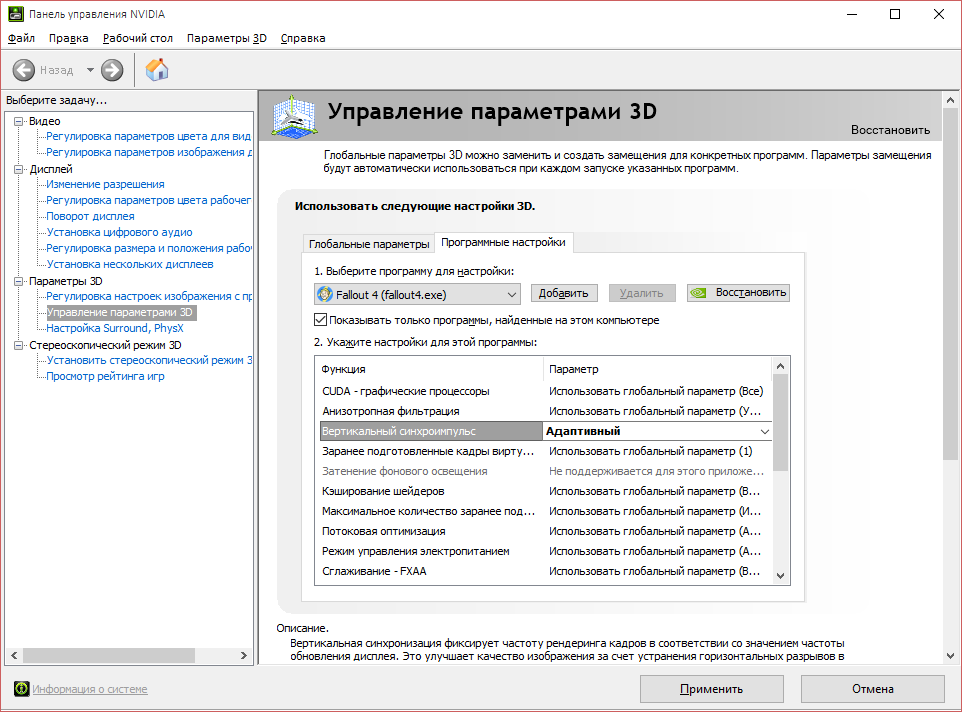This screenshot has width=962, height=712.
Task: Select the Сглаживание - FXAA settings row
Action: click(x=430, y=571)
